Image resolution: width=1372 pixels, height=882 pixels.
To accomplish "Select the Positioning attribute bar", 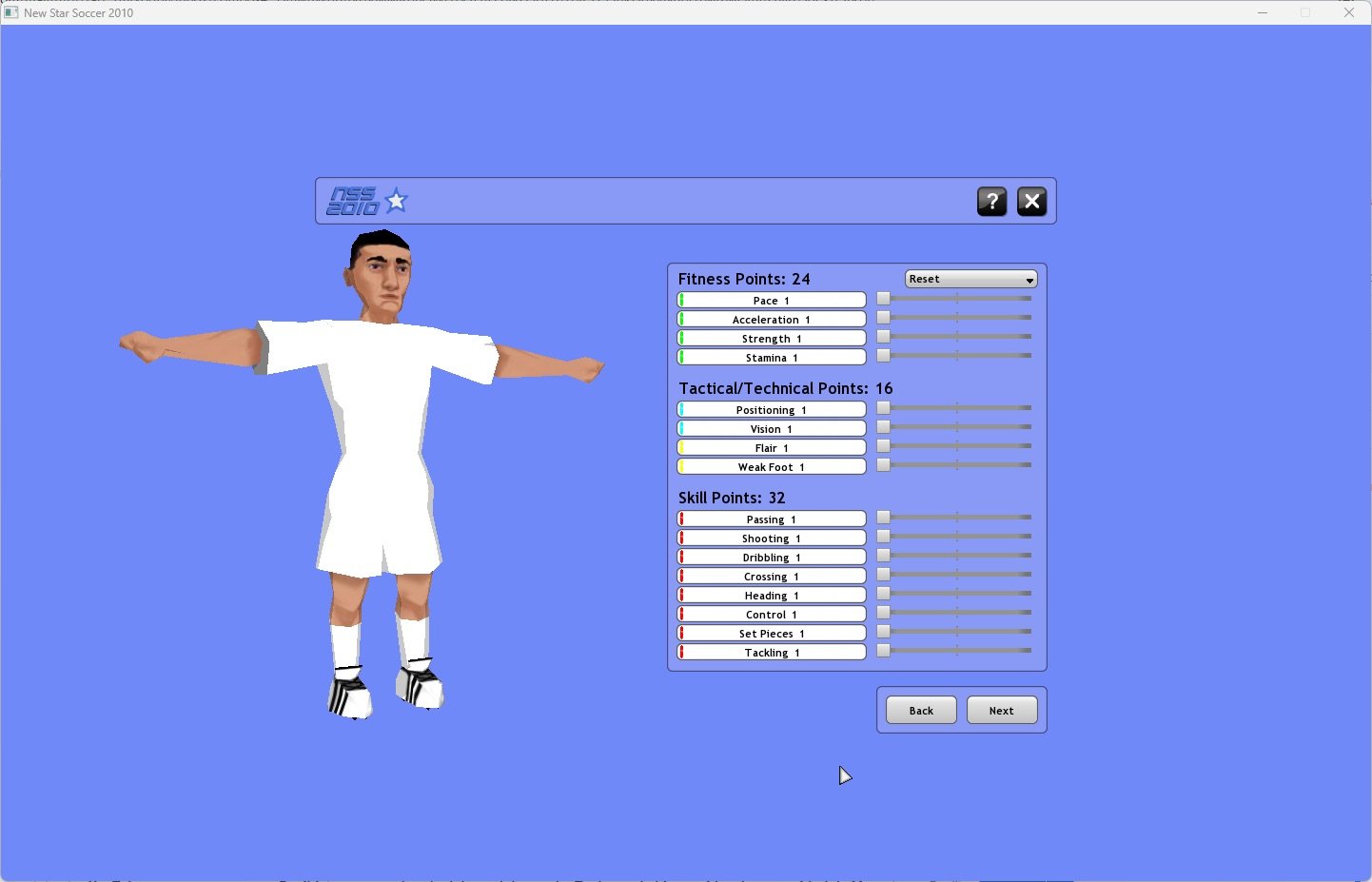I will [772, 410].
